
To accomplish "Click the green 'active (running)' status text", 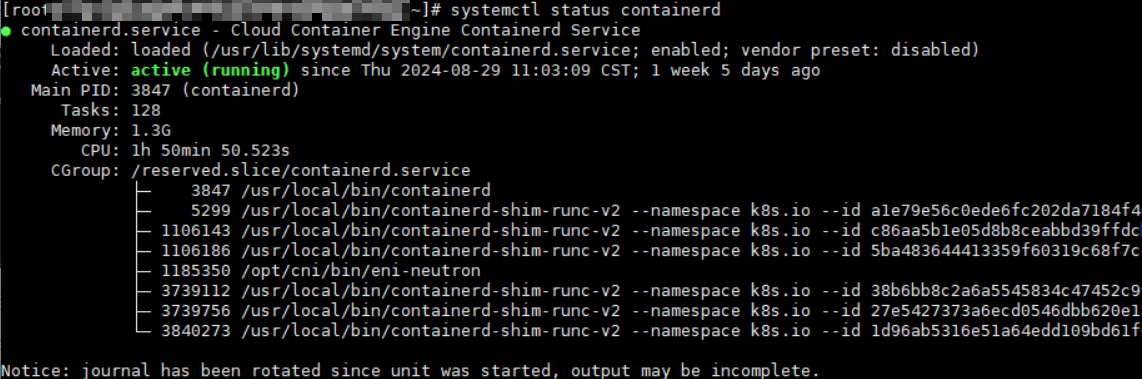I will pyautogui.click(x=210, y=71).
